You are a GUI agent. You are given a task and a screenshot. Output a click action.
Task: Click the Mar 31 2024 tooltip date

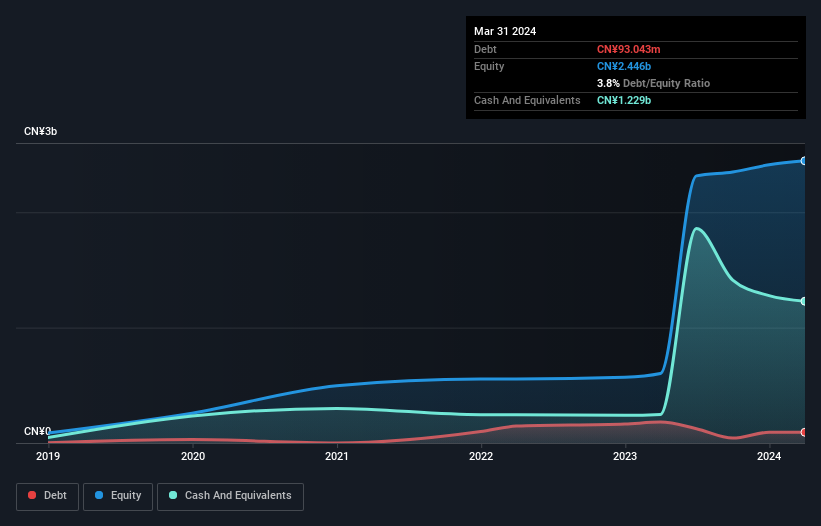coord(505,31)
